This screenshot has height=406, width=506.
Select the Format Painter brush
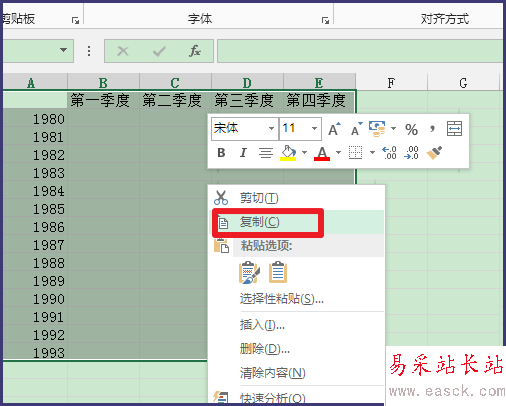[434, 153]
